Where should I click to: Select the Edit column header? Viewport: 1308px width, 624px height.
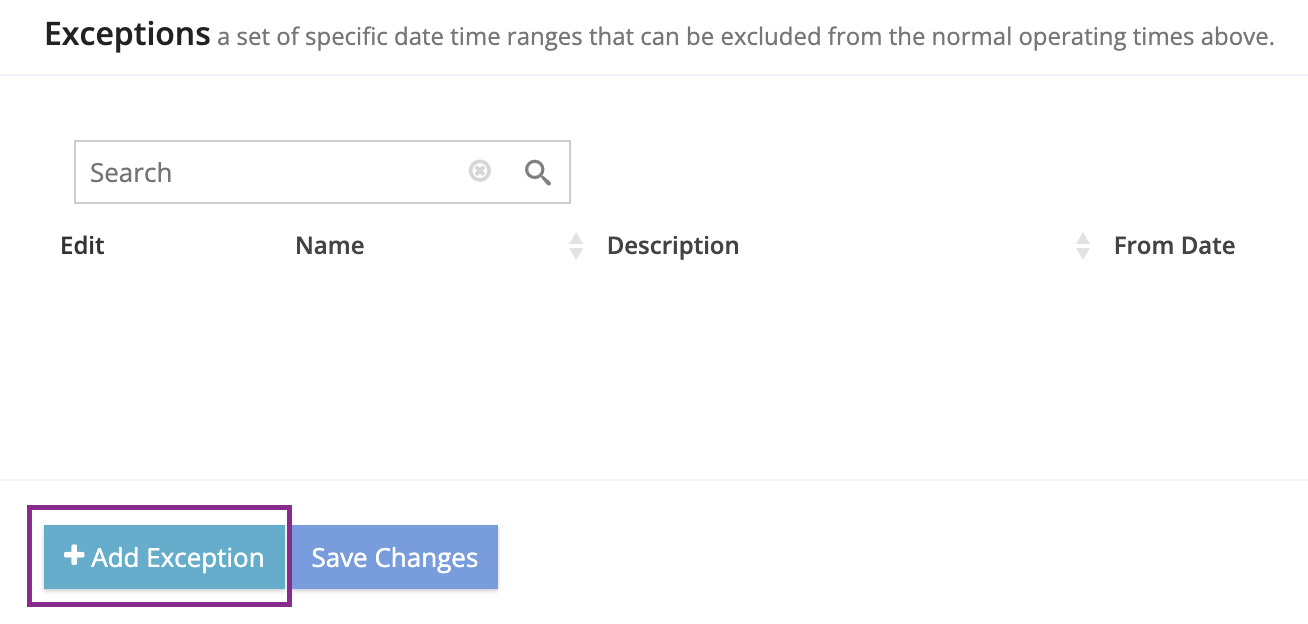tap(82, 246)
